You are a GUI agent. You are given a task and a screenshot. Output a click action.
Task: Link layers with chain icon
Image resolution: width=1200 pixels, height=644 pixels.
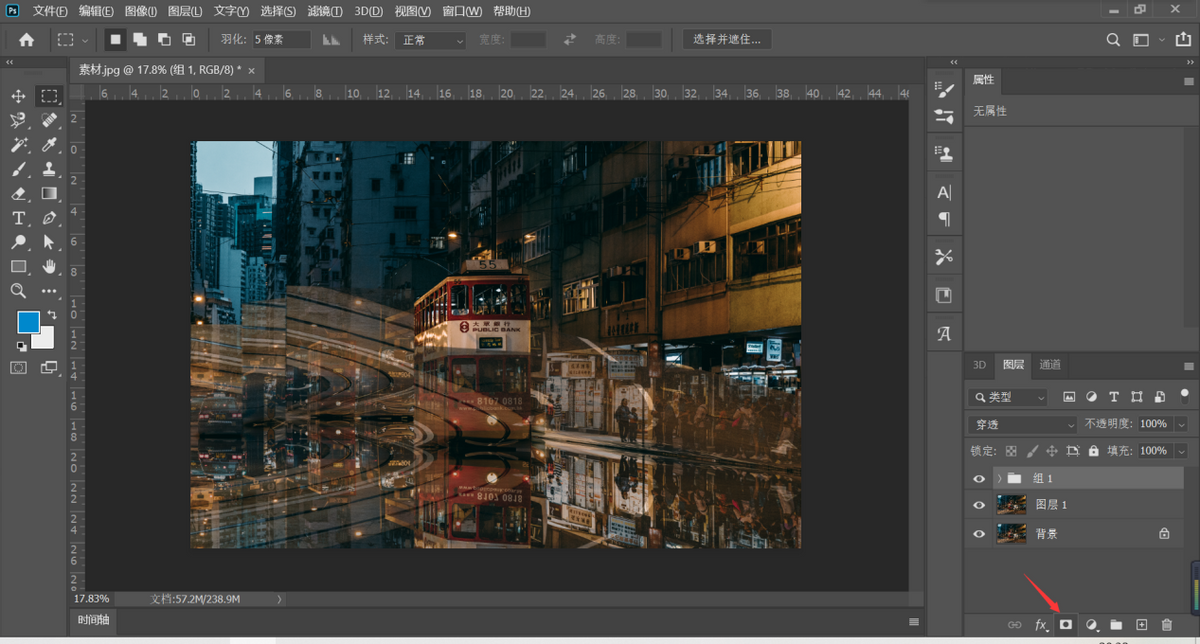tap(1015, 624)
